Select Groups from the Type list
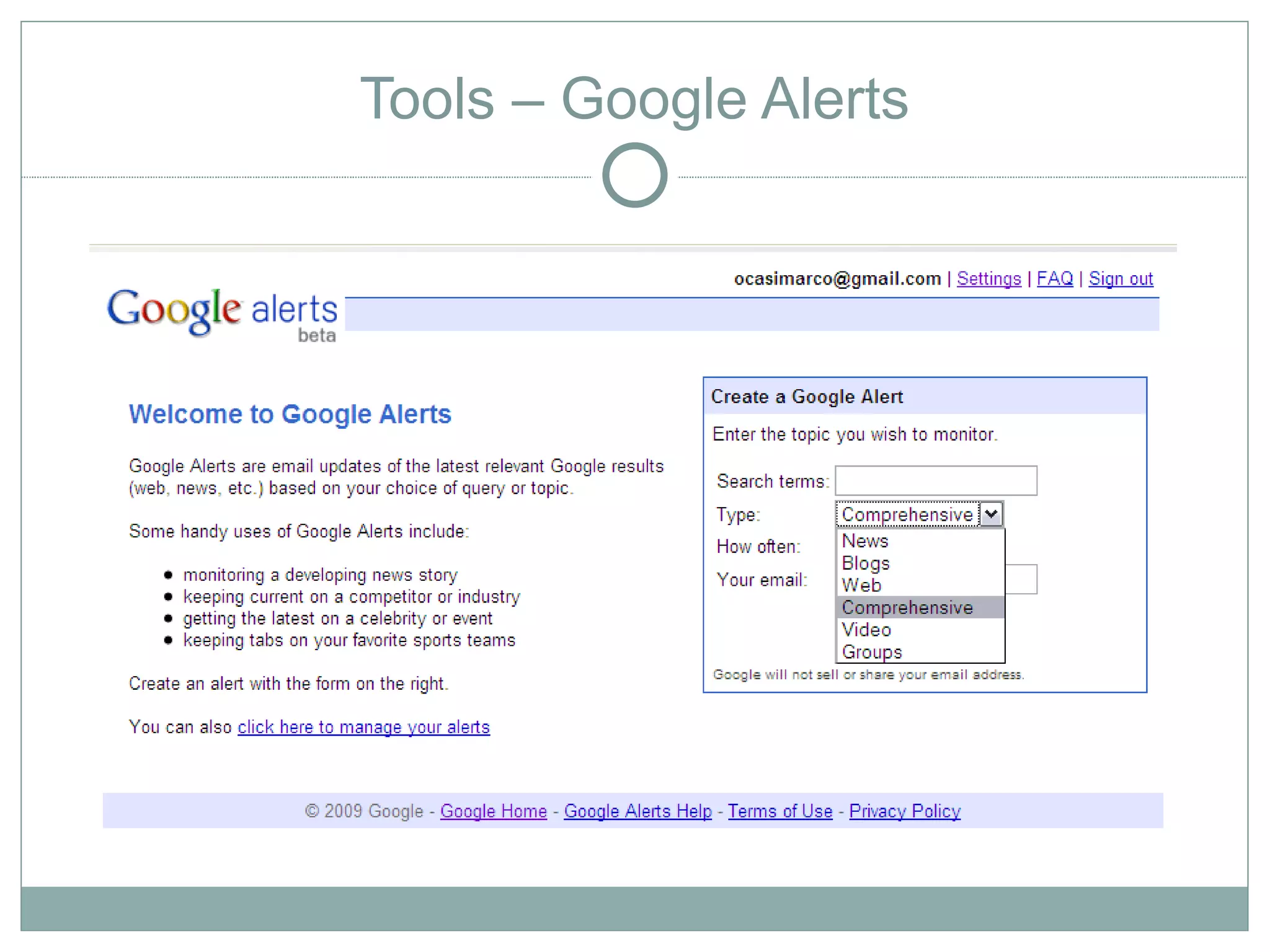The height and width of the screenshot is (952, 1270). 920,652
